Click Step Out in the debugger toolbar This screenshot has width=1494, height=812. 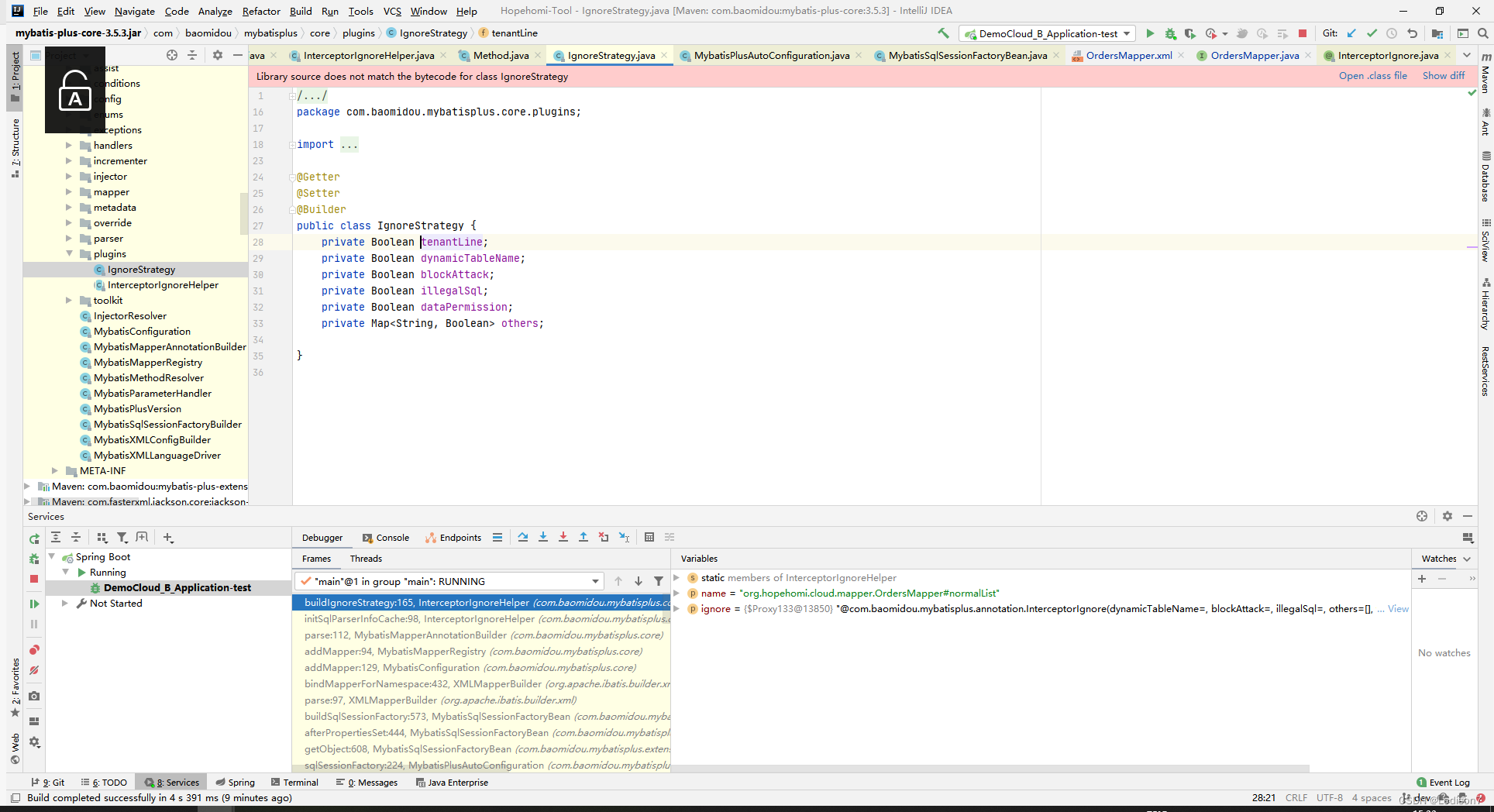[583, 537]
